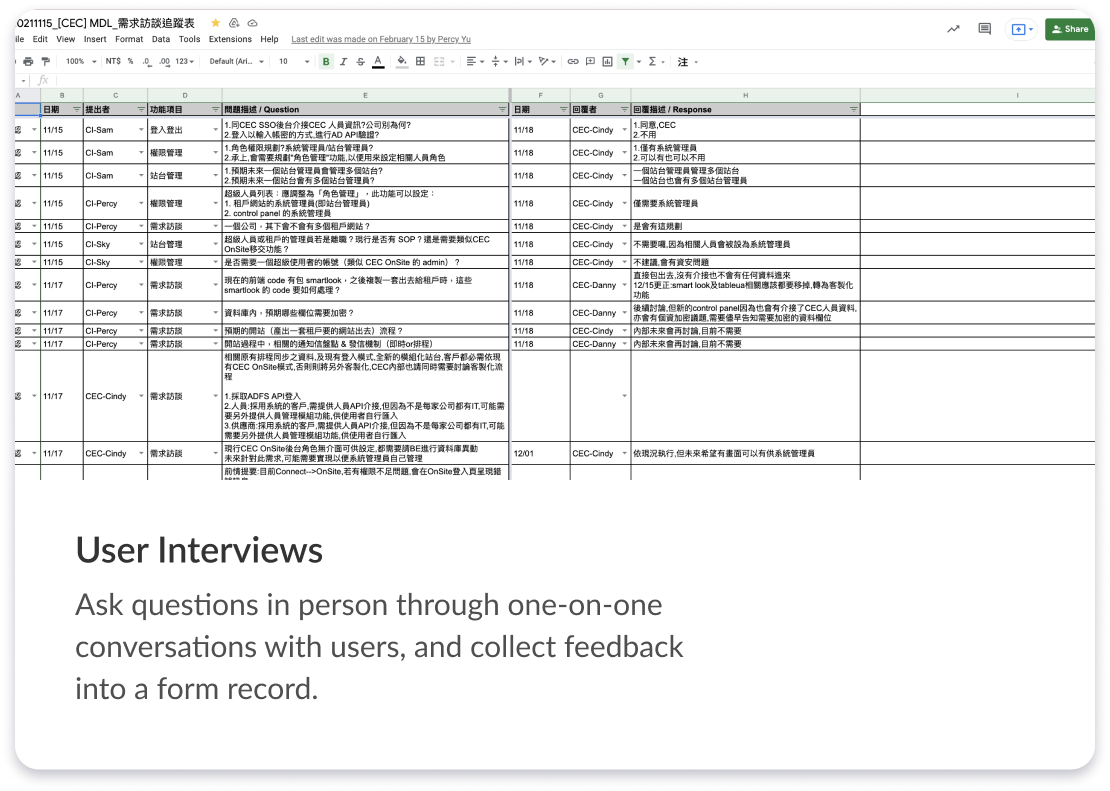Open the Help menu
Viewport: 1110px width, 791px height.
pyautogui.click(x=269, y=40)
